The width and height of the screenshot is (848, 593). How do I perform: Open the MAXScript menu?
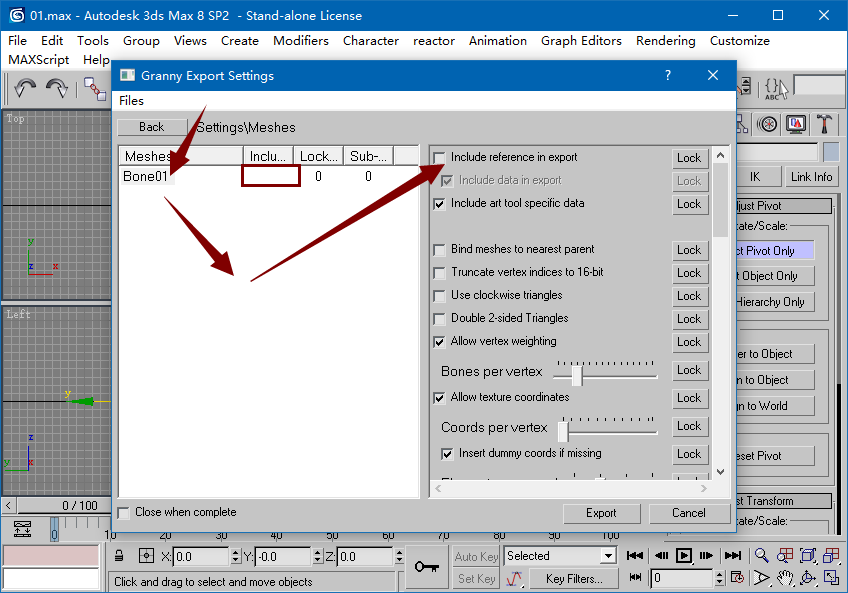coord(38,60)
